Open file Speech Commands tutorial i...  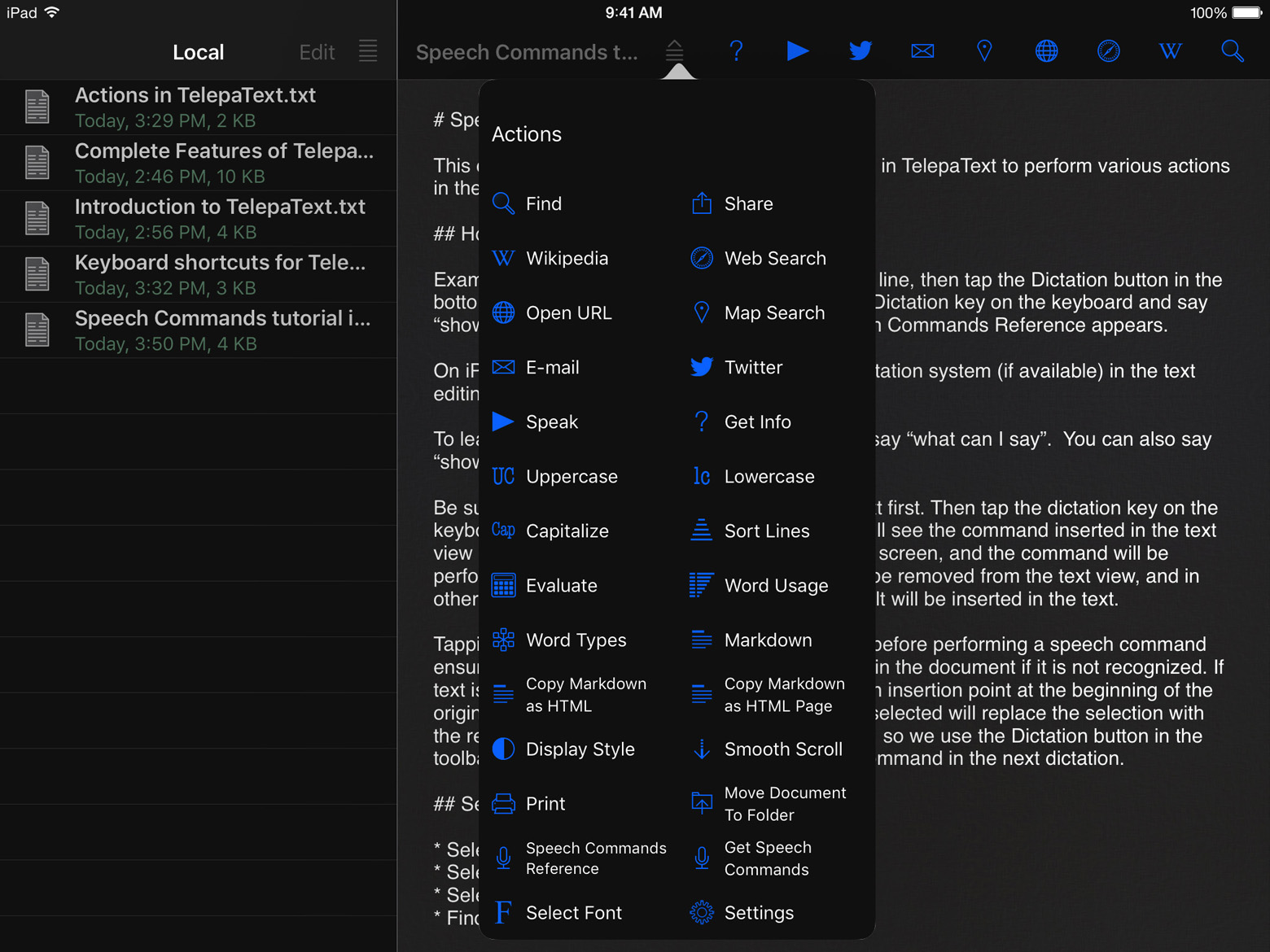(199, 330)
